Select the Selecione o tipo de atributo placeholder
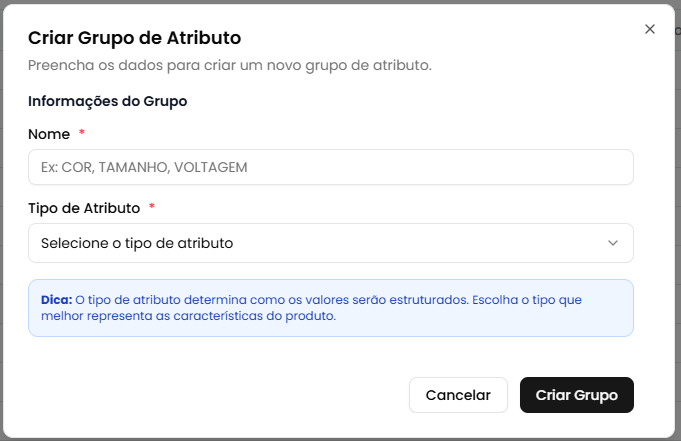The width and height of the screenshot is (681, 441). pyautogui.click(x=137, y=243)
